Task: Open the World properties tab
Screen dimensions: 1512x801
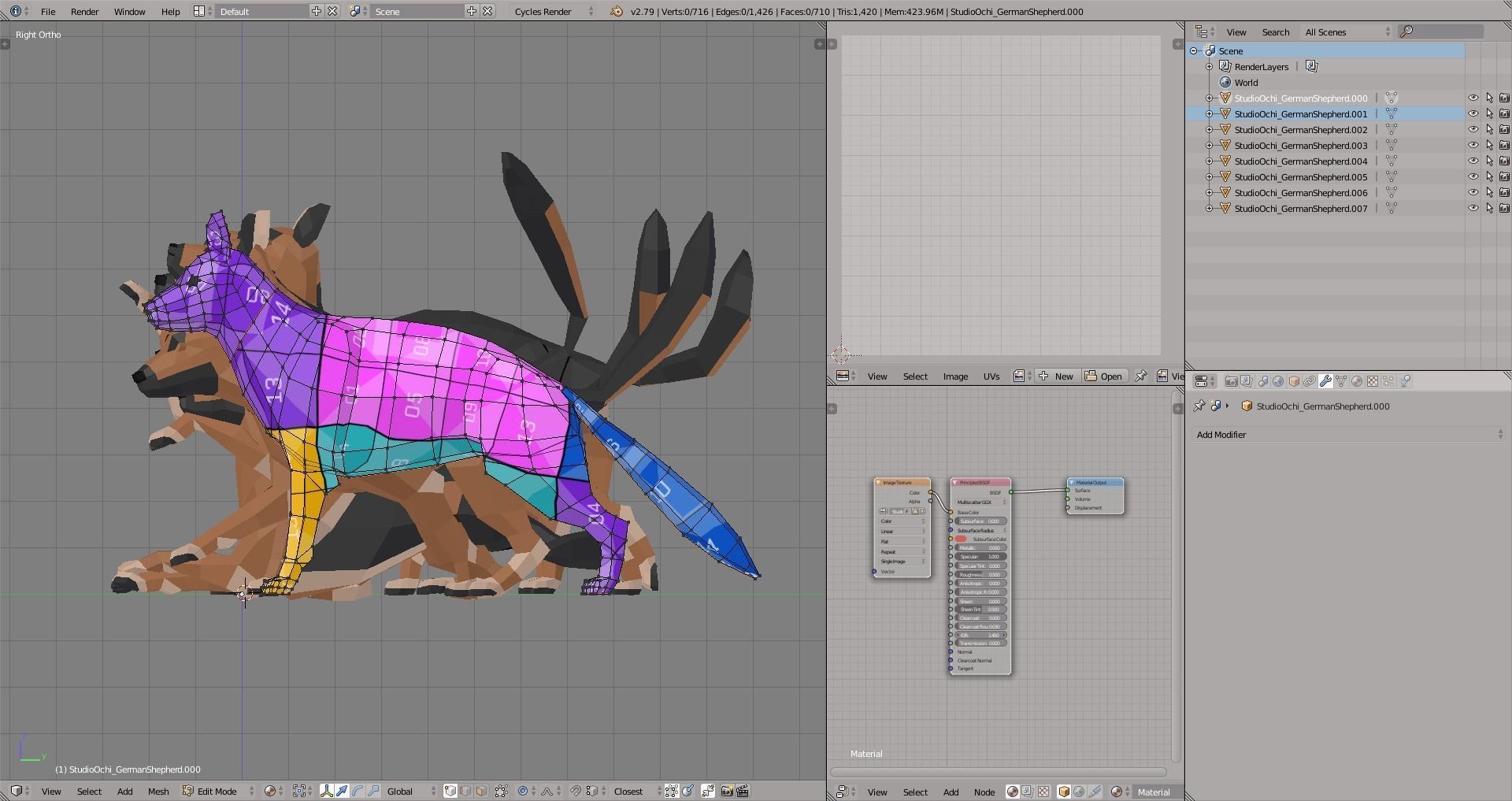Action: point(1278,381)
